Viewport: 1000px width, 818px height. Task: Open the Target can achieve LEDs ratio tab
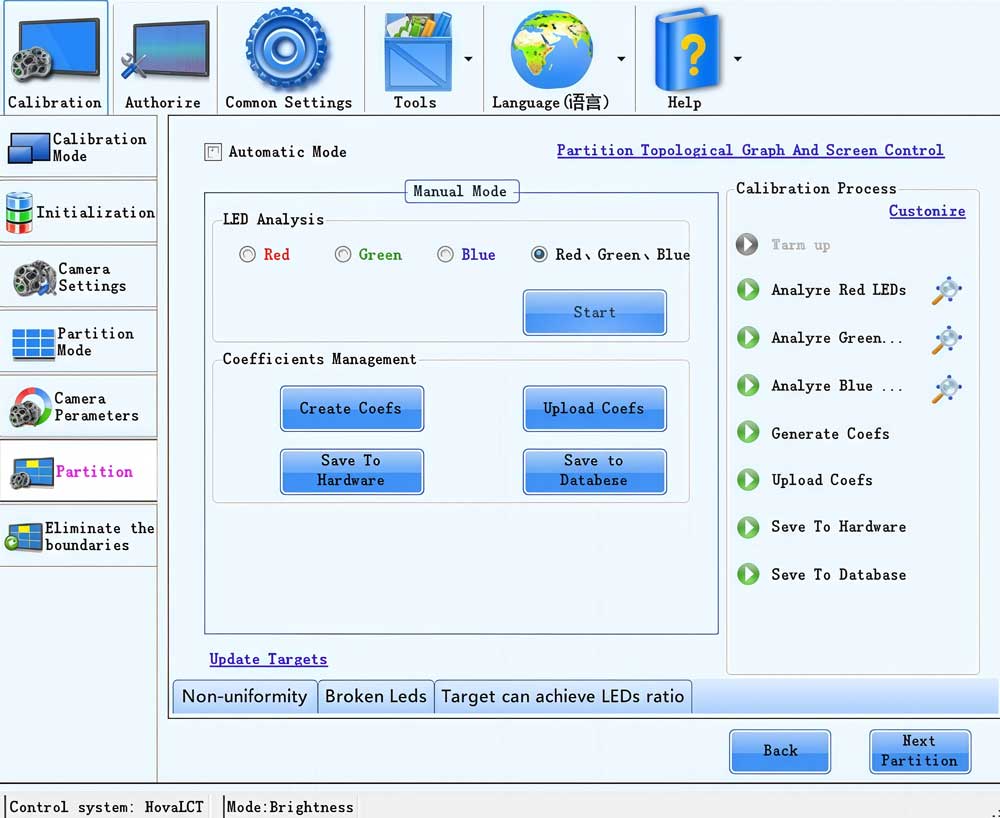coord(562,696)
